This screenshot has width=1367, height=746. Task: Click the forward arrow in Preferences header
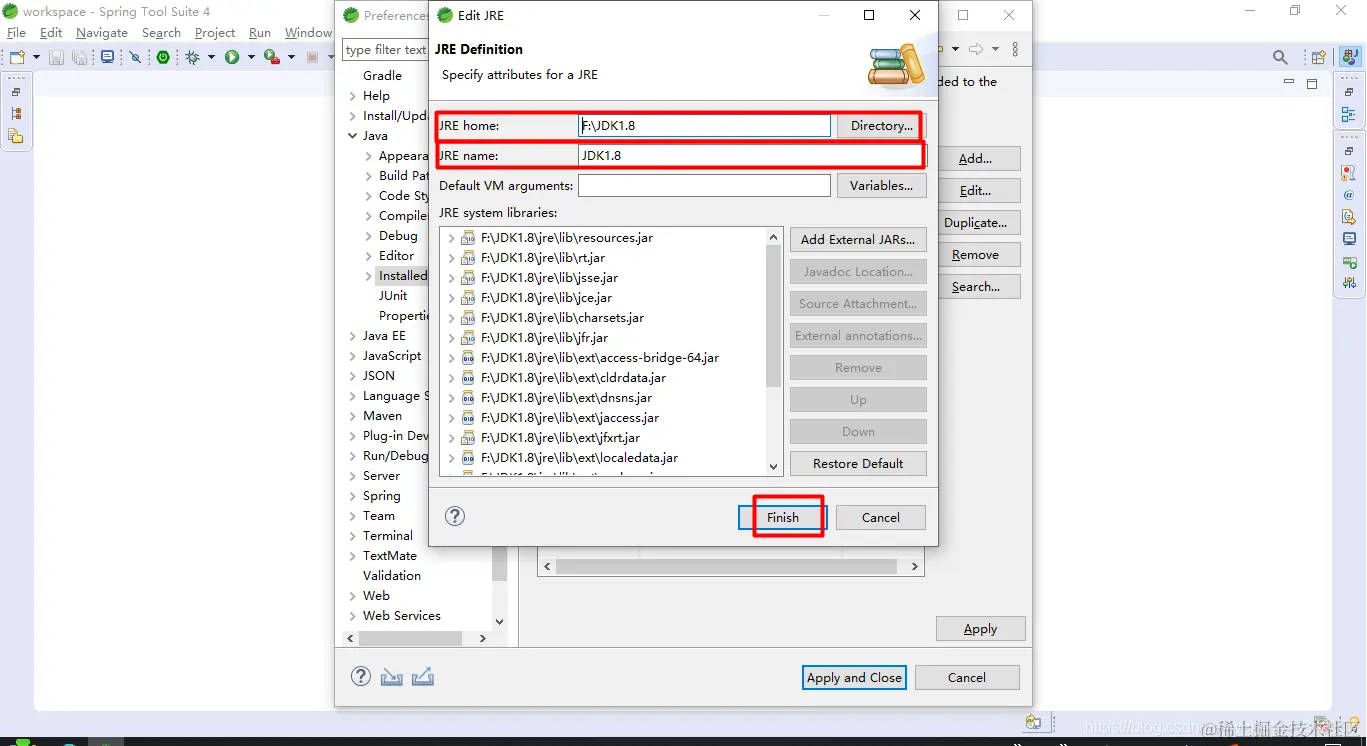977,49
